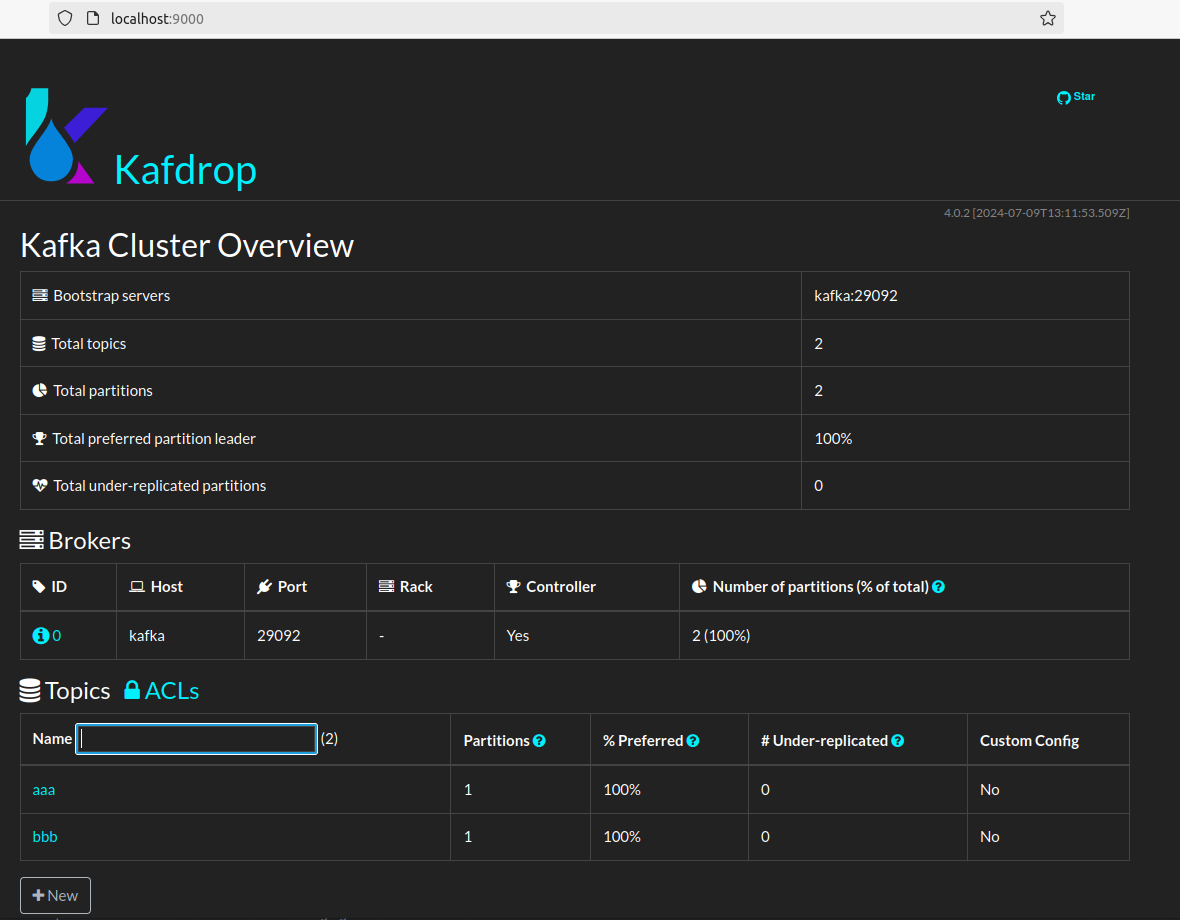
Task: Click the GitHub Star icon
Action: click(x=1063, y=98)
